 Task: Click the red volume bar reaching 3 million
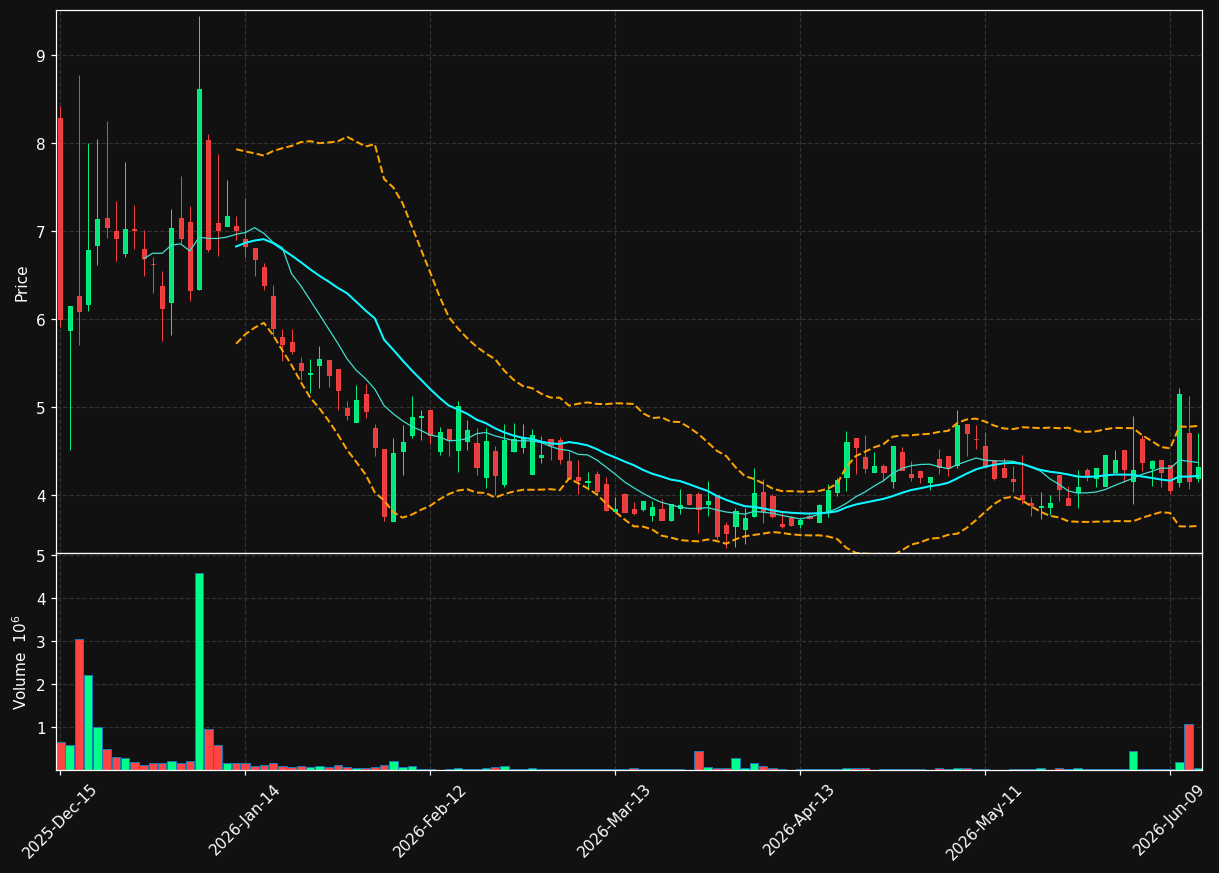click(79, 704)
